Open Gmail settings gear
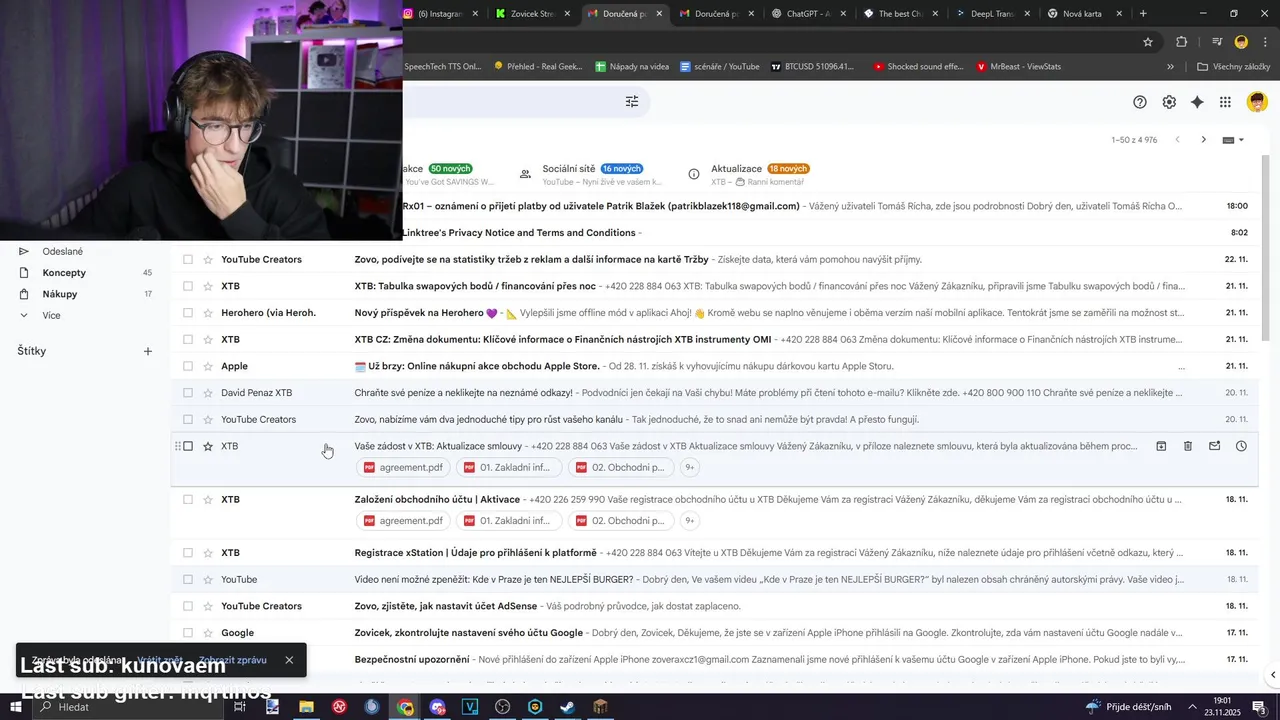This screenshot has height=720, width=1280. [x=1169, y=102]
